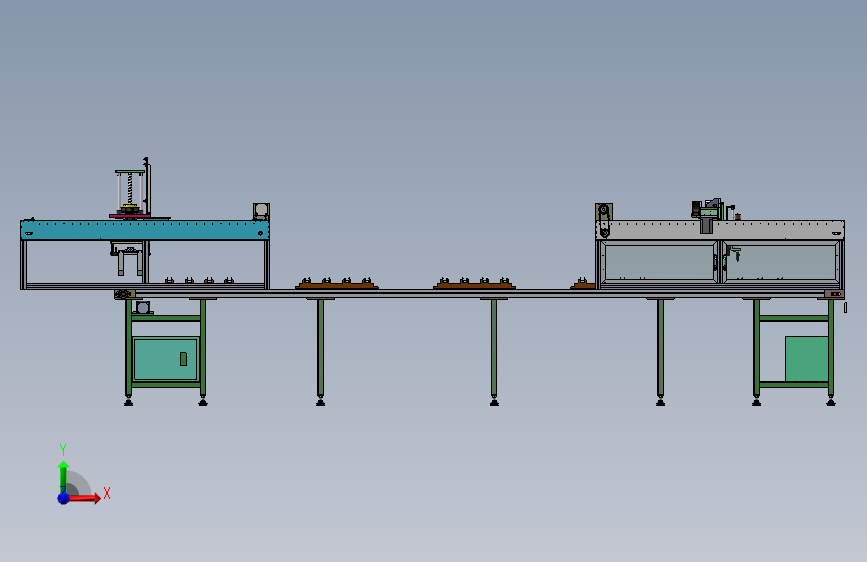Click the blue Z axis ball of the triad

tap(63, 498)
